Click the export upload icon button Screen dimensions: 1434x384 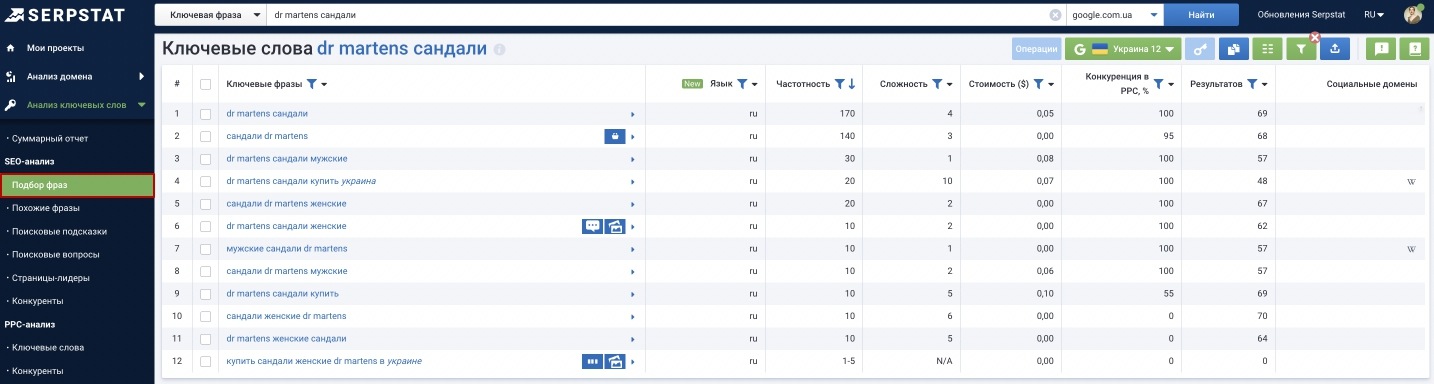tap(1335, 48)
